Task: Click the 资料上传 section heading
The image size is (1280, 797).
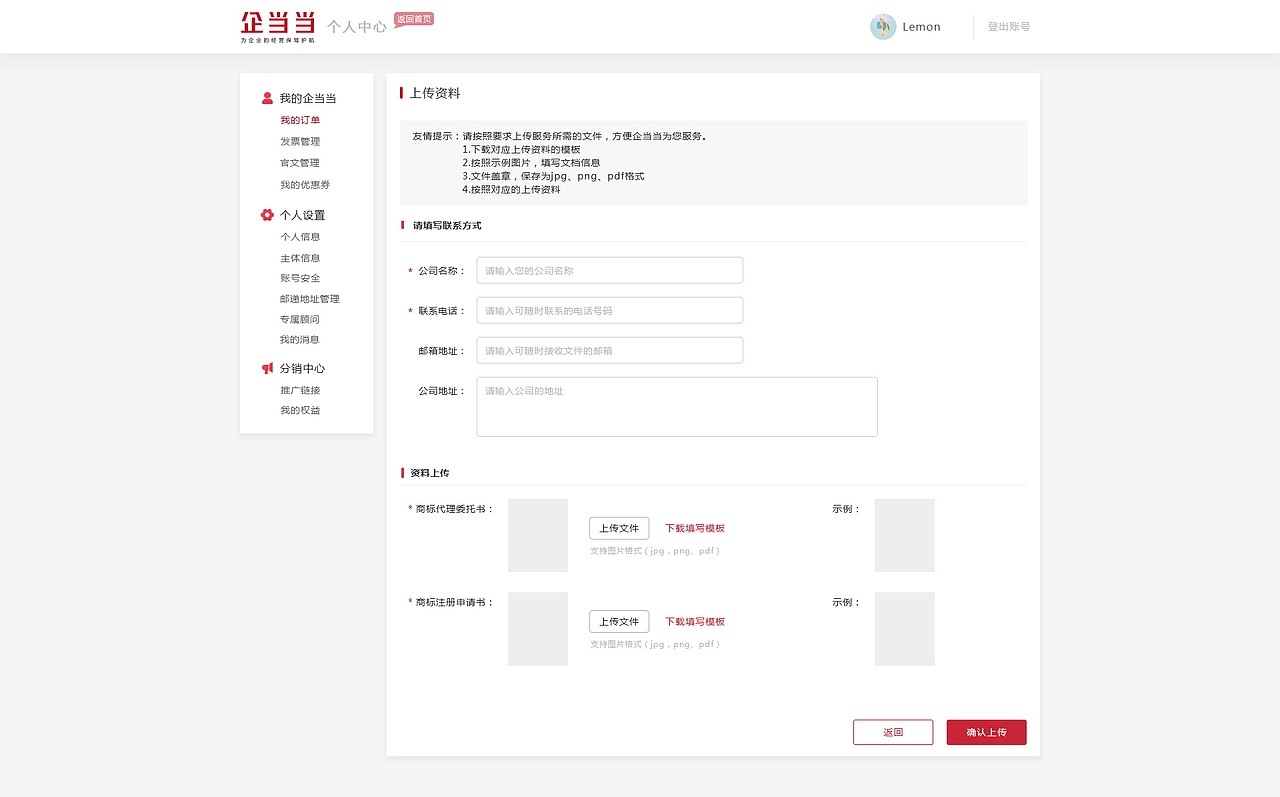Action: point(430,472)
